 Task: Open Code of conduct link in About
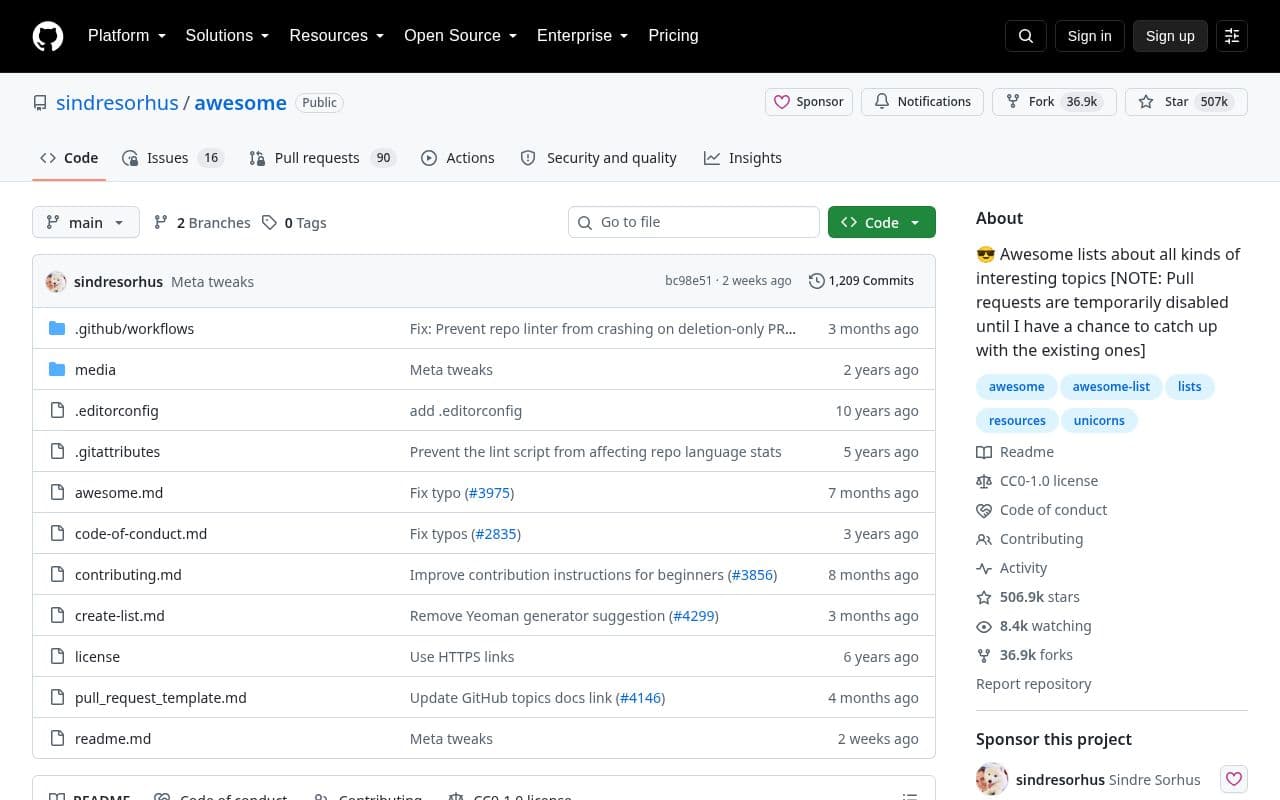point(1042,510)
